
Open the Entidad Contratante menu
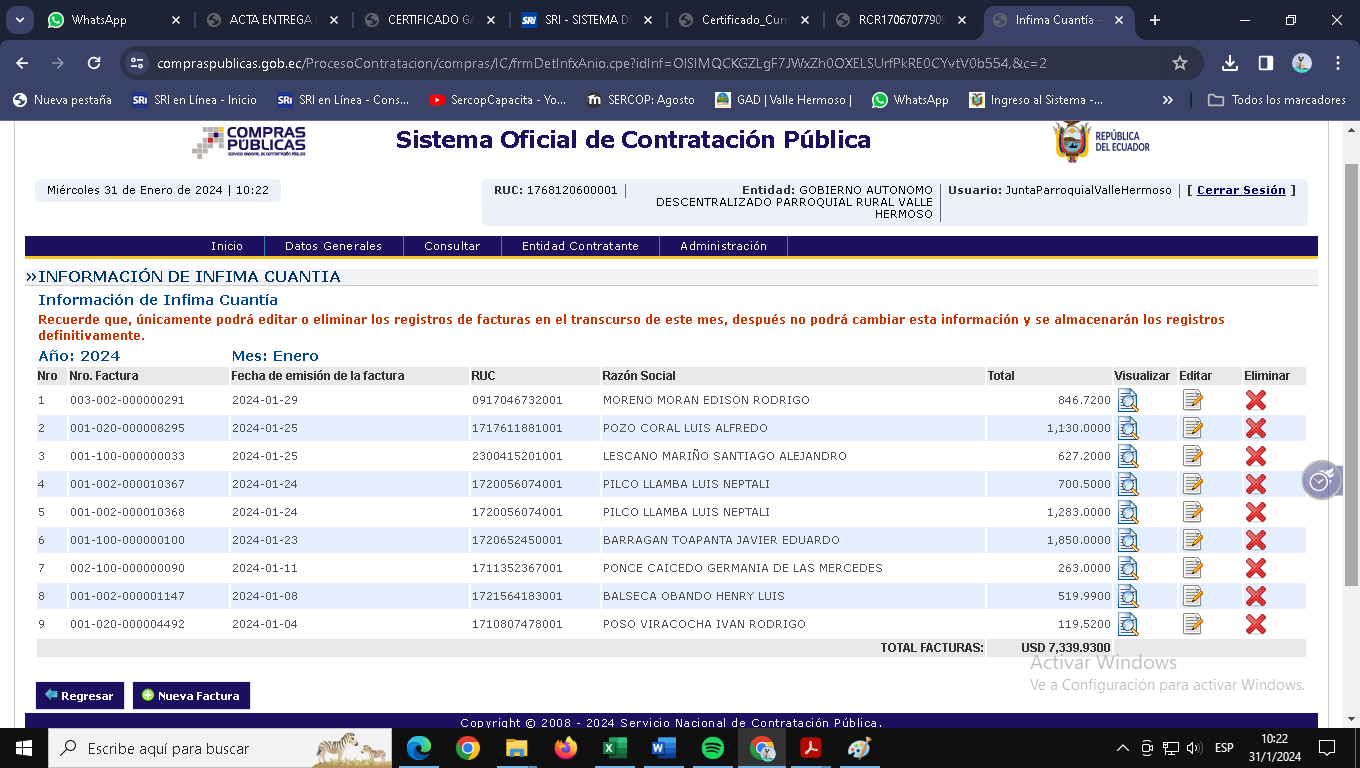click(580, 246)
